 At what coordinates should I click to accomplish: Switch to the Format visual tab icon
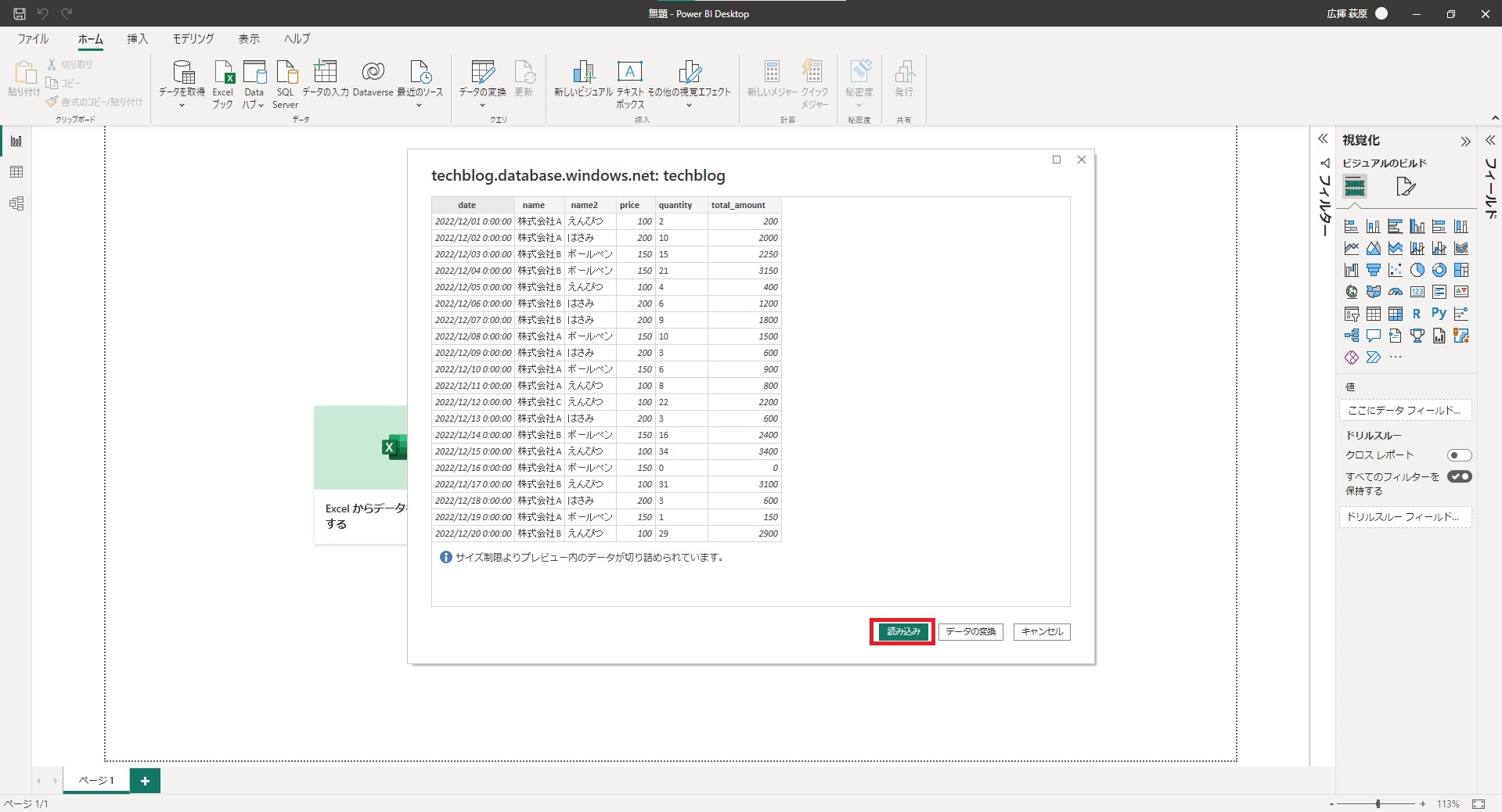1406,187
